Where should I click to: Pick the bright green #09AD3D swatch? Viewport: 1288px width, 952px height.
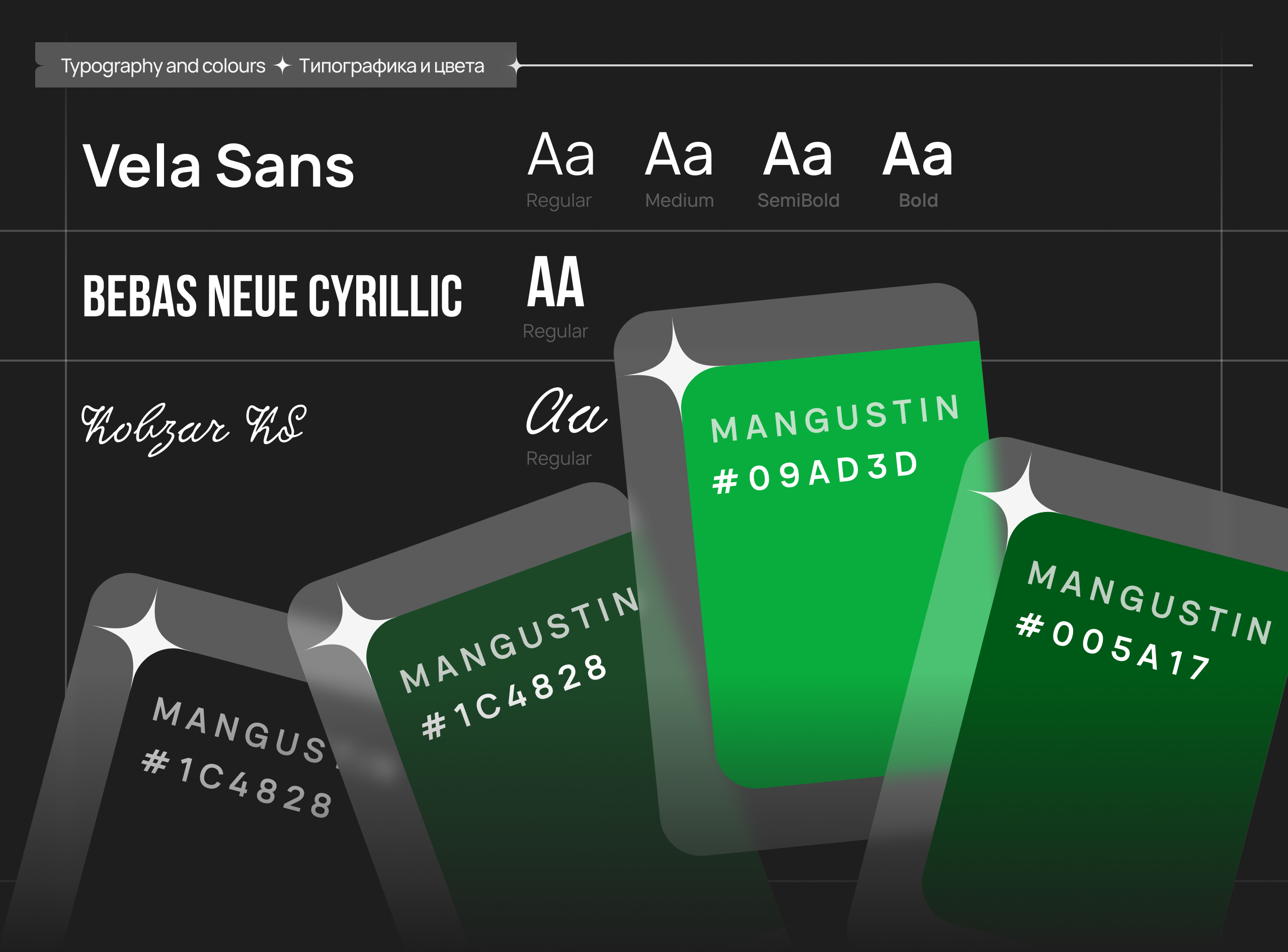click(830, 605)
